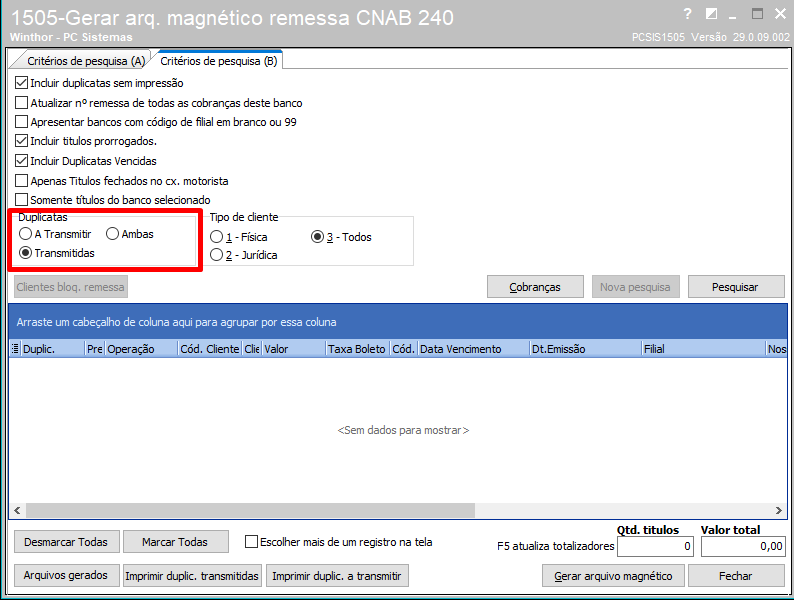Click the contrast square icon in title bar
794x600 pixels.
[x=711, y=14]
